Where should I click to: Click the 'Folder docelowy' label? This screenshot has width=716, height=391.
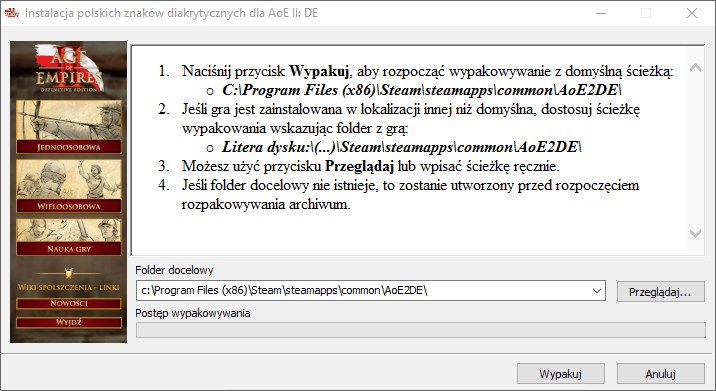[174, 270]
